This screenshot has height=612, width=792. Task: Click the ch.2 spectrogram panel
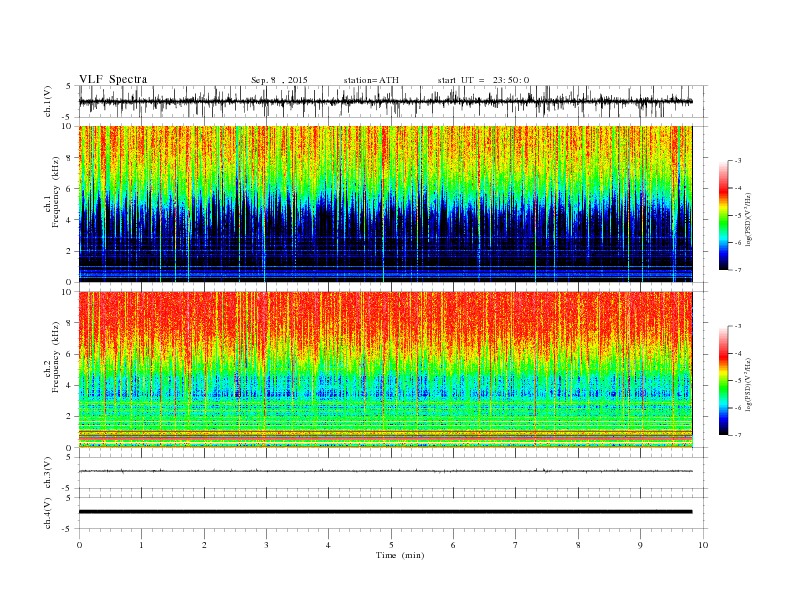(x=385, y=370)
